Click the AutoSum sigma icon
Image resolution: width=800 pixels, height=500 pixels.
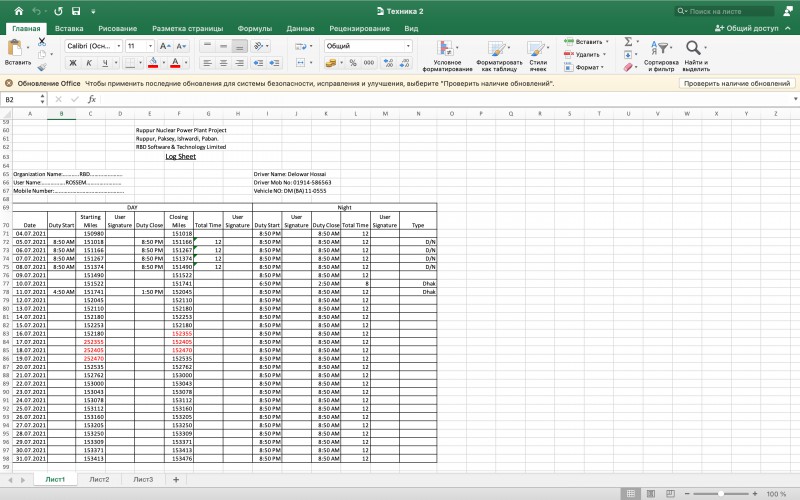(x=628, y=41)
